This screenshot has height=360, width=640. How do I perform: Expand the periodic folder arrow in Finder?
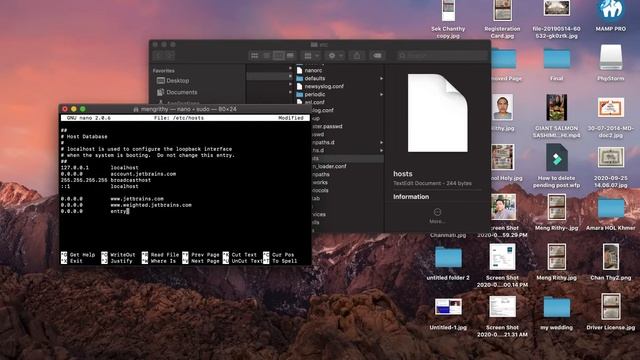coord(381,94)
